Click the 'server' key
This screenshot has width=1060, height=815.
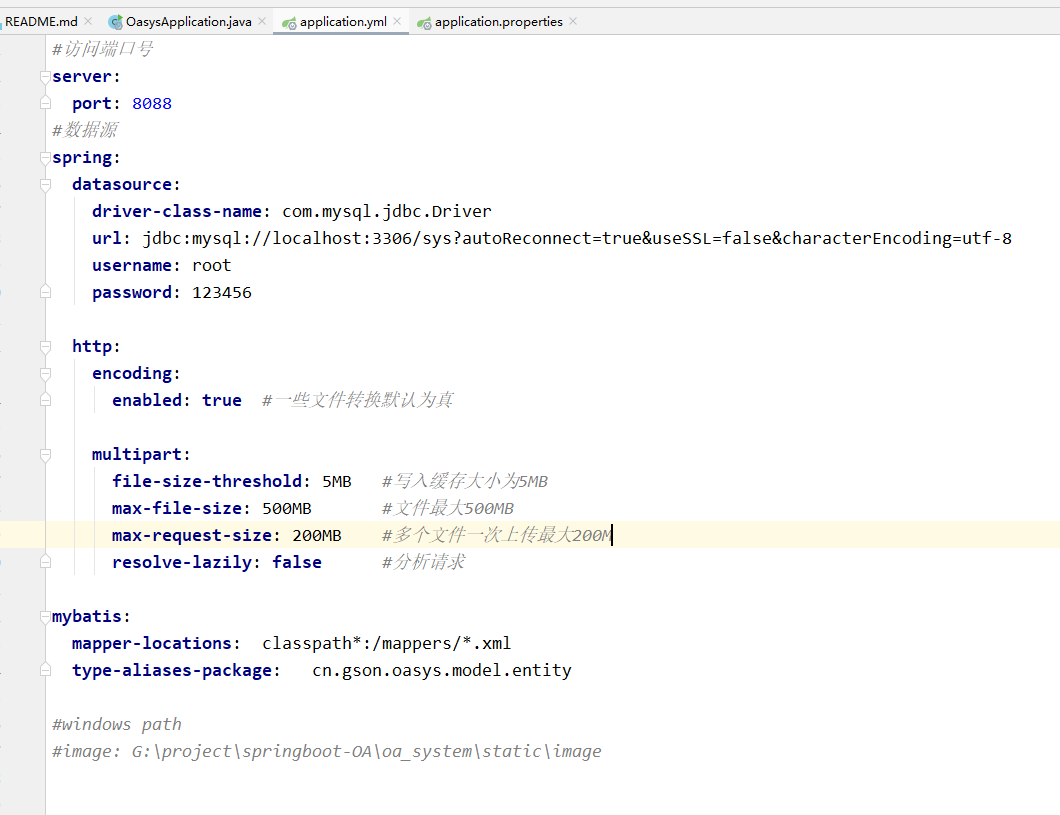point(82,76)
